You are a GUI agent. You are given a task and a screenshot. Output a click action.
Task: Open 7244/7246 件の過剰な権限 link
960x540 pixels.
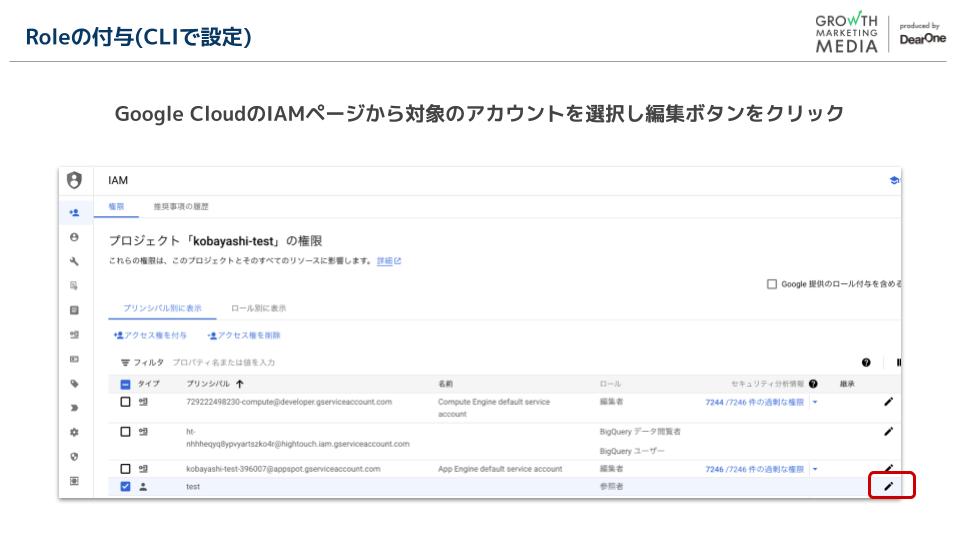point(754,402)
